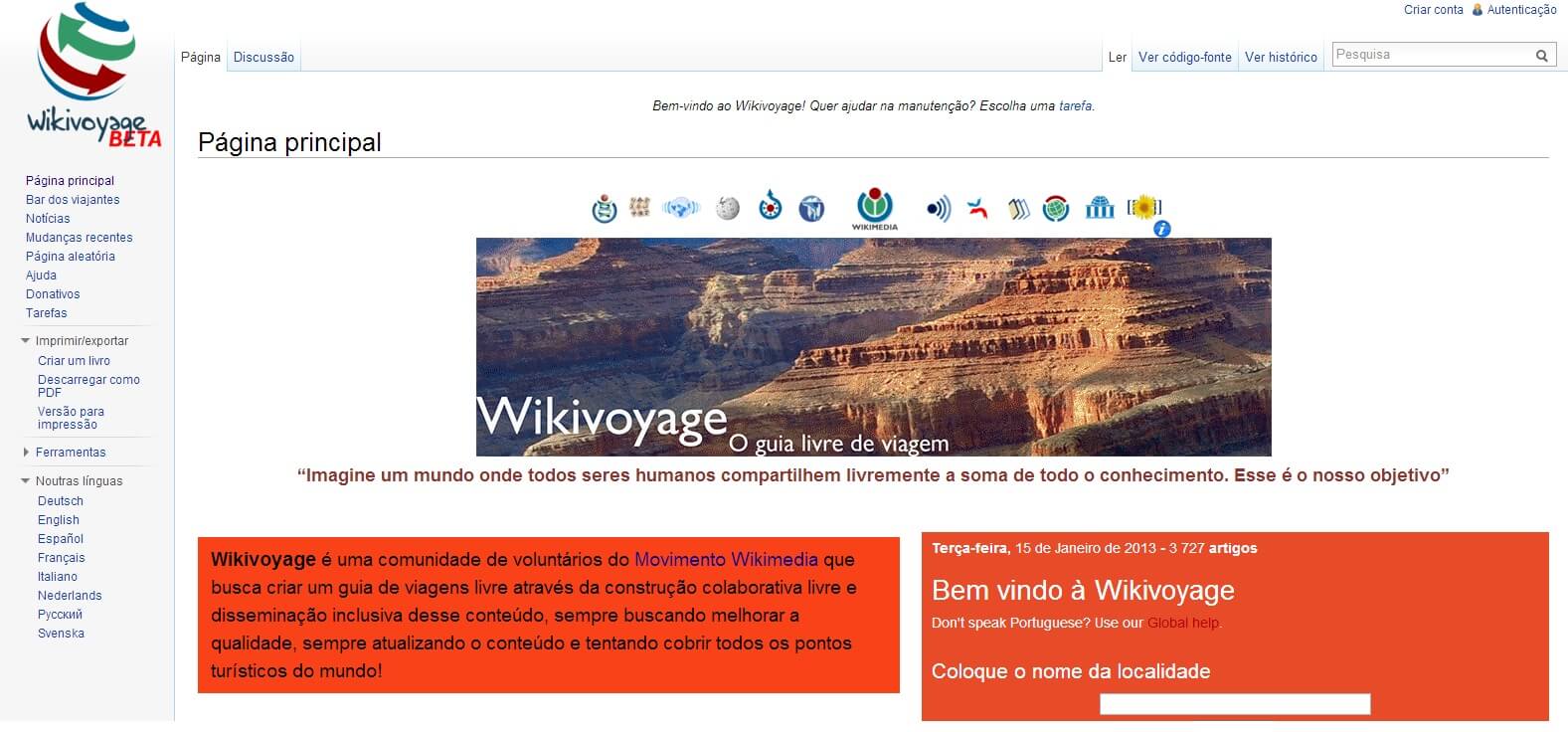
Task: Open the Wikipedia puzzle globe icon
Action: point(728,208)
